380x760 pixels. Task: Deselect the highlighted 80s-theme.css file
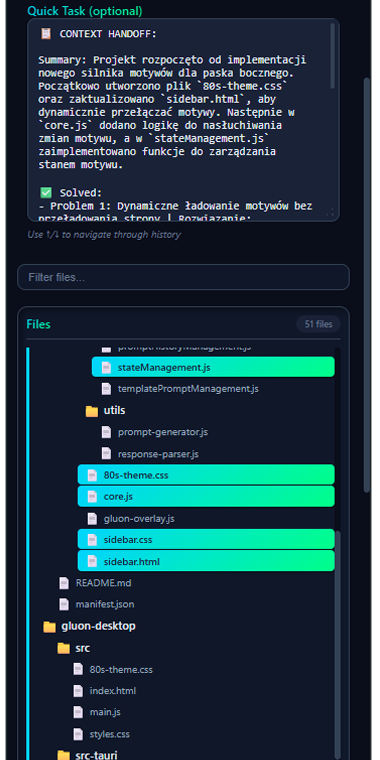pos(206,475)
